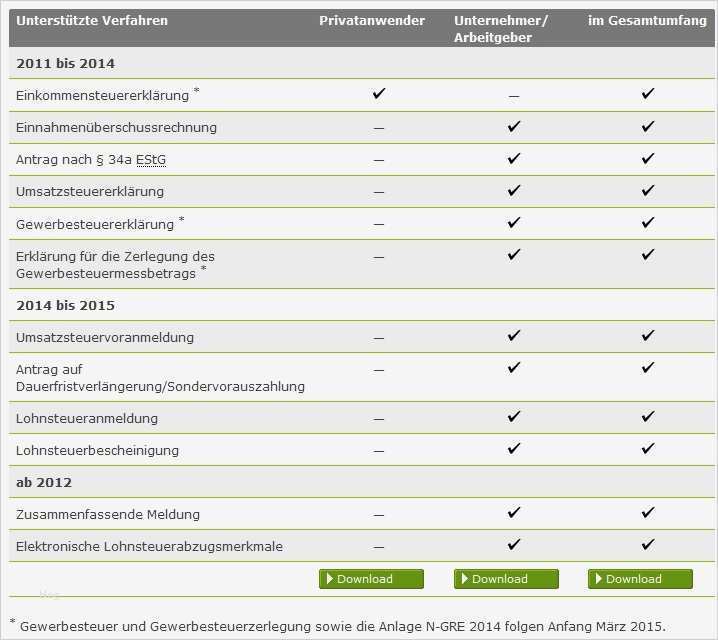Click Unternehmer checkmark for Umsatzsteuererklärung
Viewport: 718px width, 640px height.
click(514, 191)
